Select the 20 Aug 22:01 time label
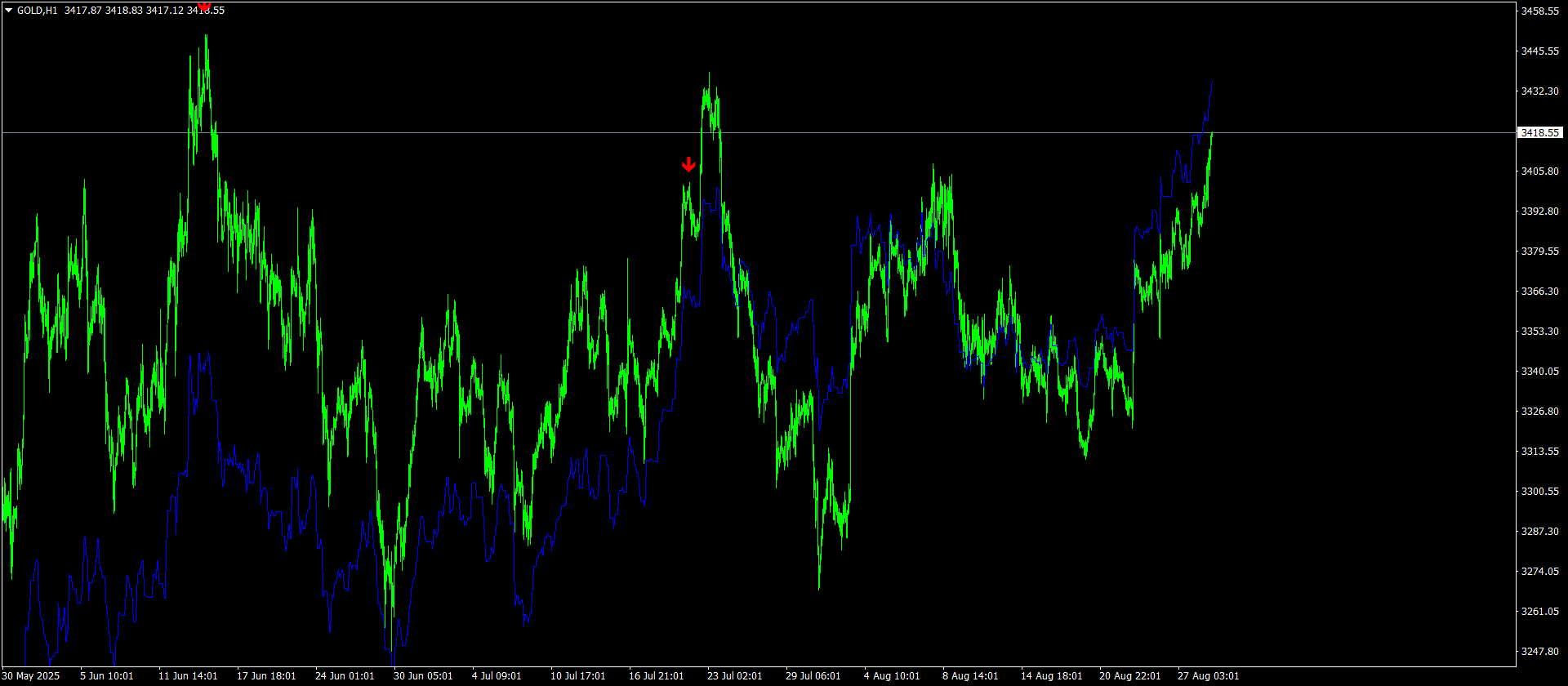Screen dimensions: 1568x686 pos(1130,676)
